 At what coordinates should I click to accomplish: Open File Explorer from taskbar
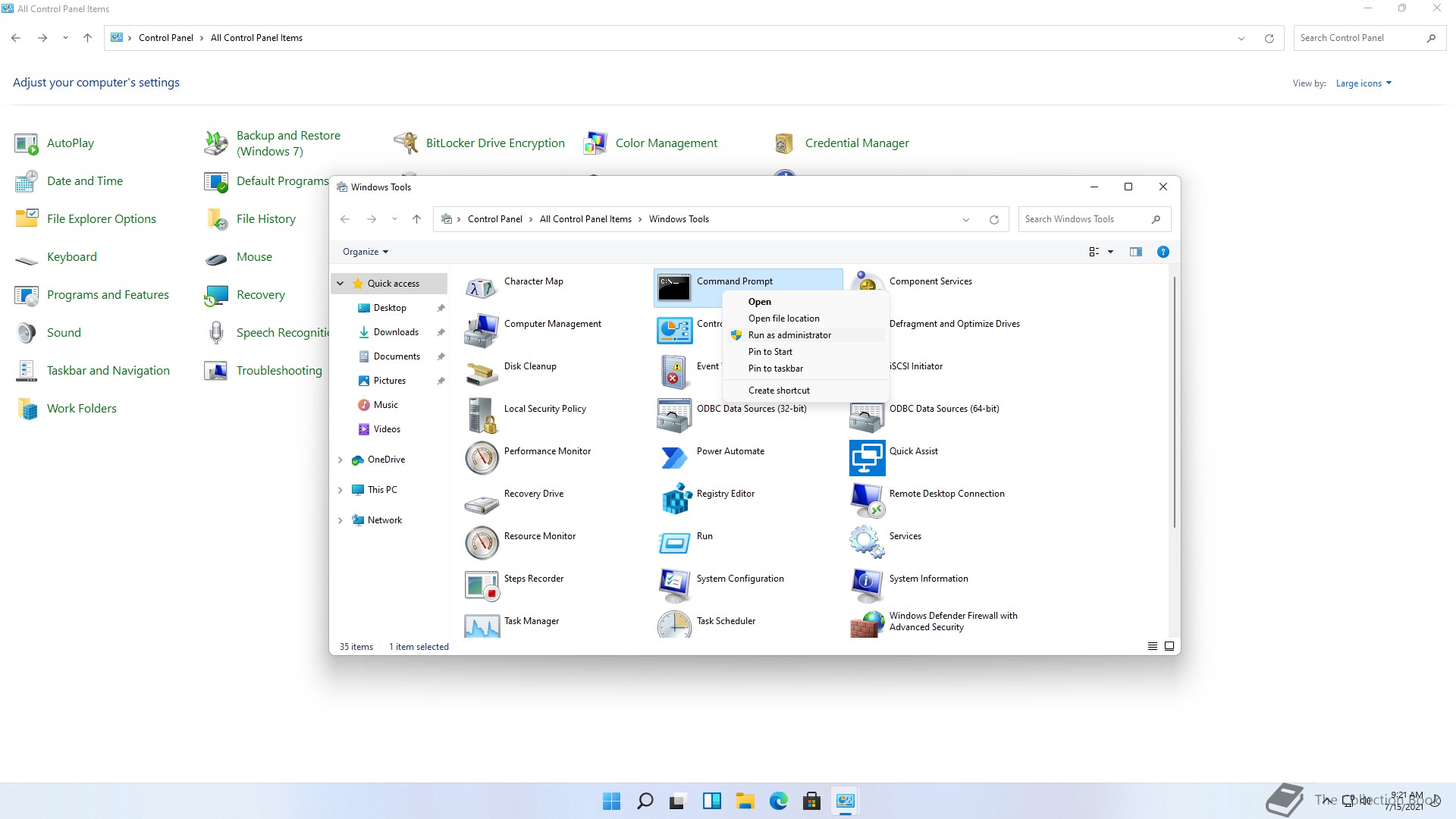pyautogui.click(x=745, y=801)
